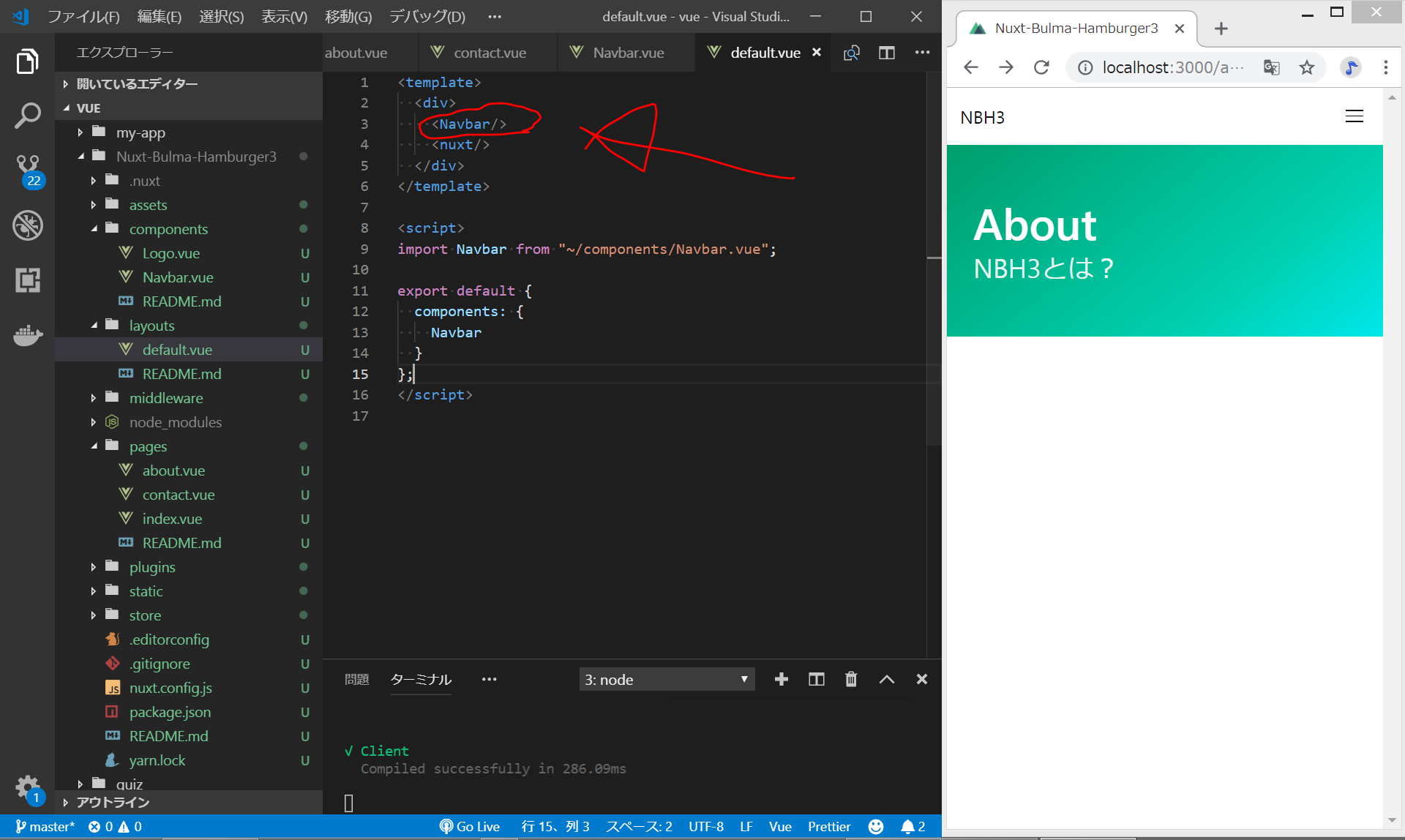This screenshot has width=1405, height=840.
Task: Expand the 開いているエディター section
Action: pos(189,84)
